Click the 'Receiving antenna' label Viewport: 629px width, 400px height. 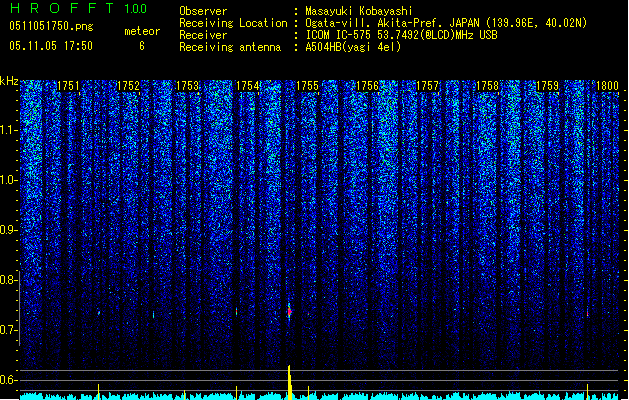click(x=230, y=47)
